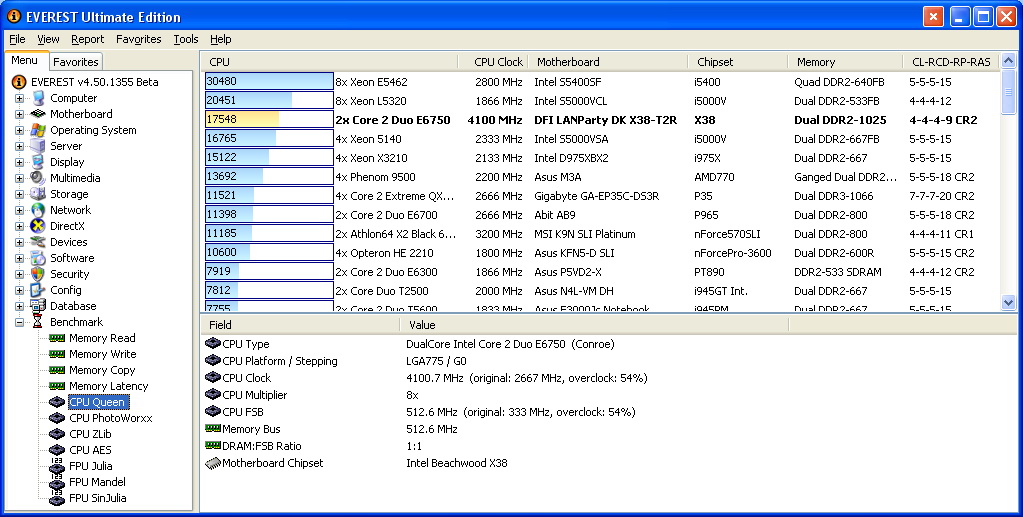The height and width of the screenshot is (517, 1023).
Task: Open the Favorites menu
Action: 138,39
